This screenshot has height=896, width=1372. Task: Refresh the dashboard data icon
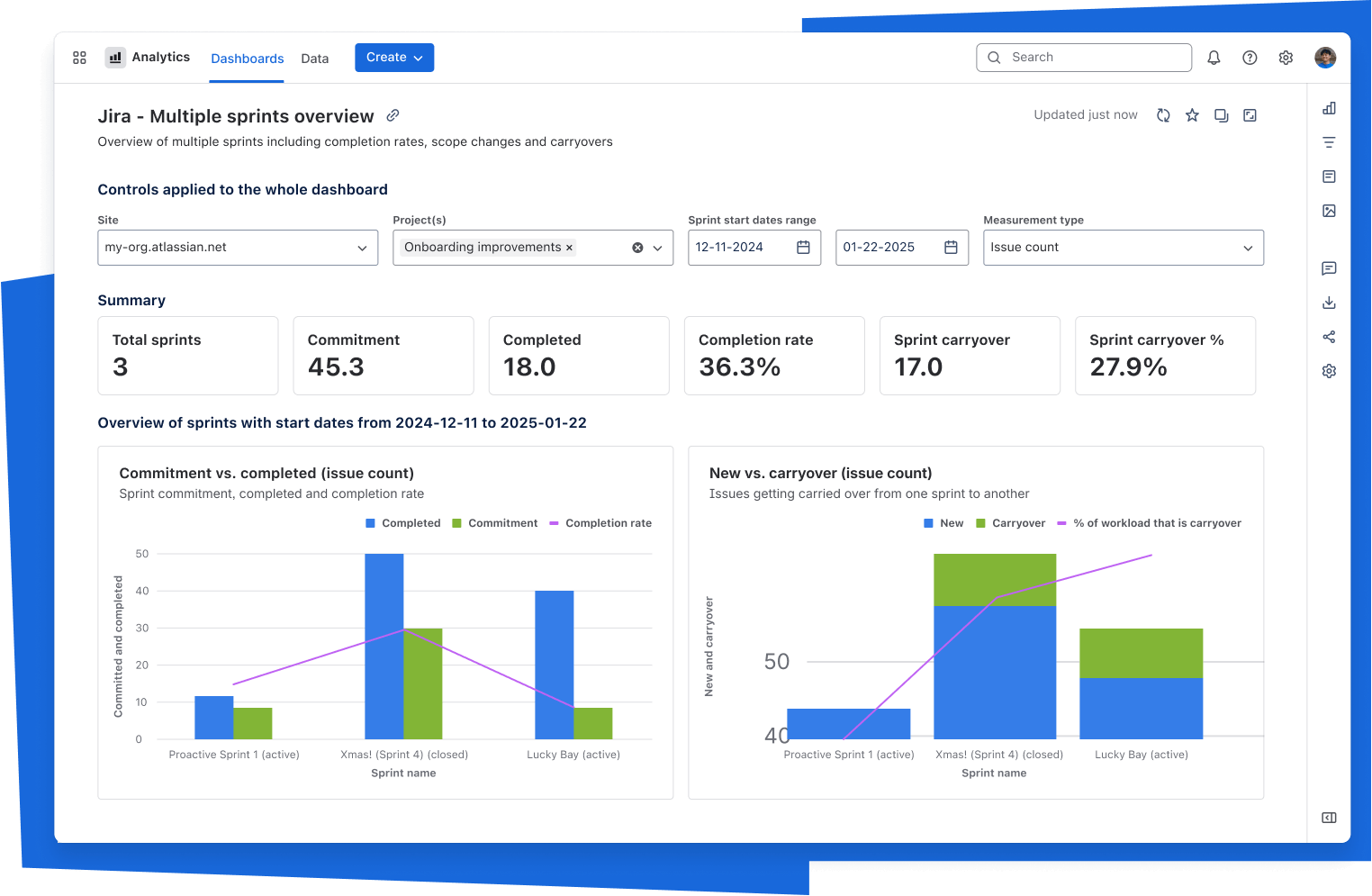click(1163, 115)
